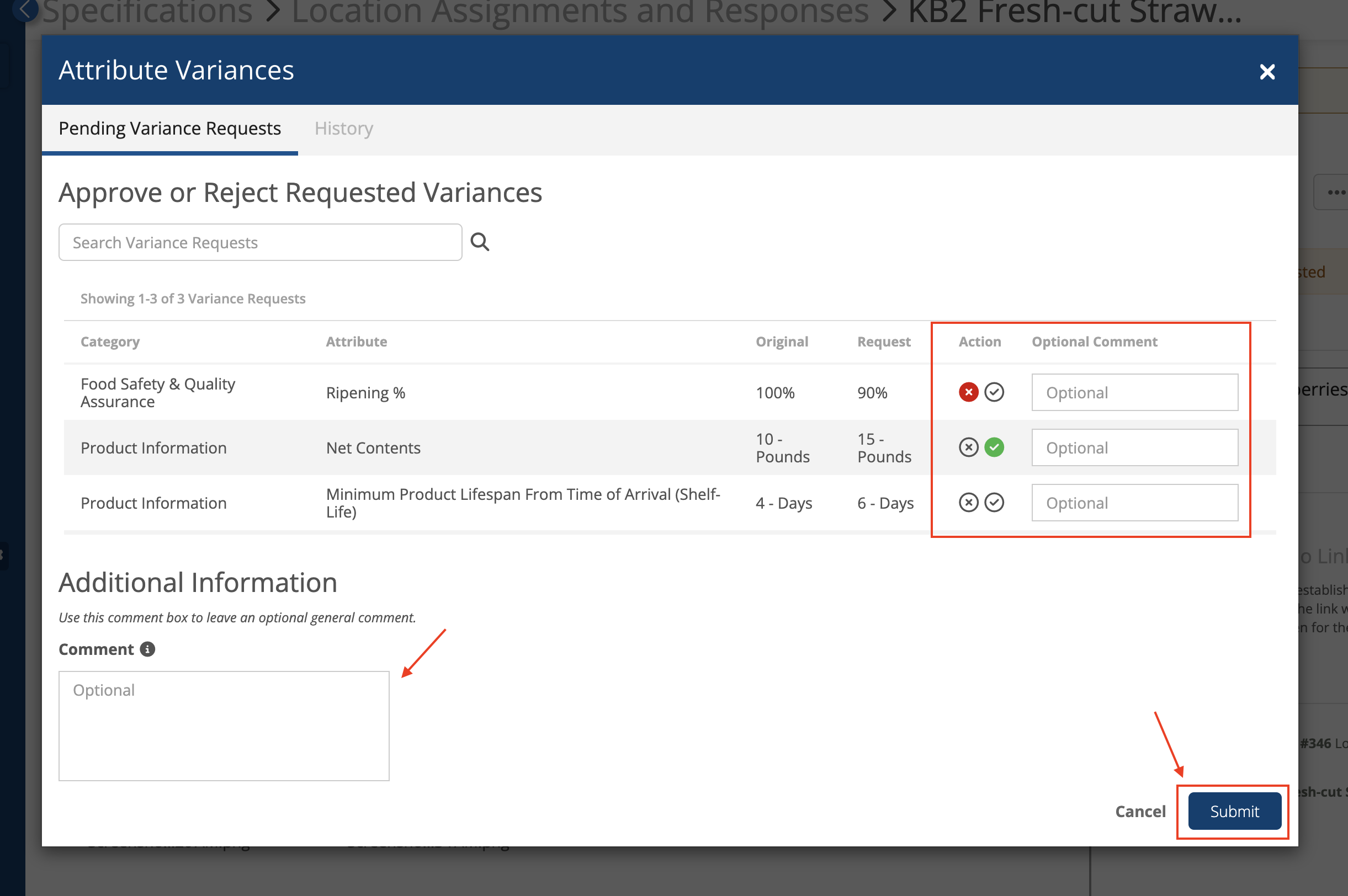Approve the Net Contents variance request
This screenshot has width=1348, height=896.
[994, 447]
